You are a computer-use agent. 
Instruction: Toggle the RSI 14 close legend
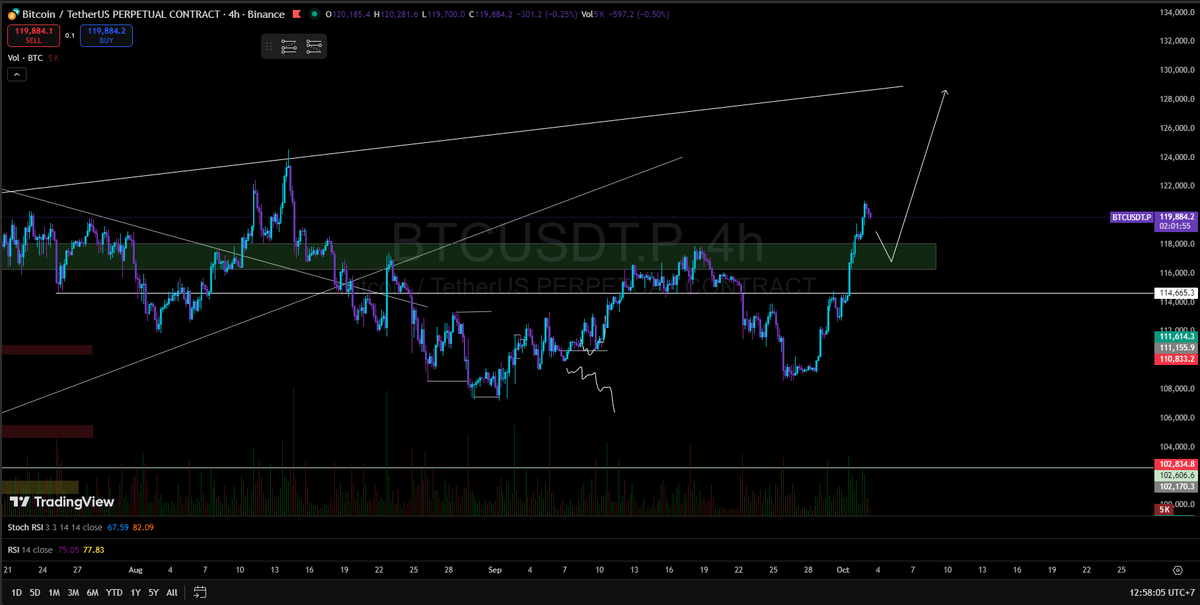(x=30, y=548)
